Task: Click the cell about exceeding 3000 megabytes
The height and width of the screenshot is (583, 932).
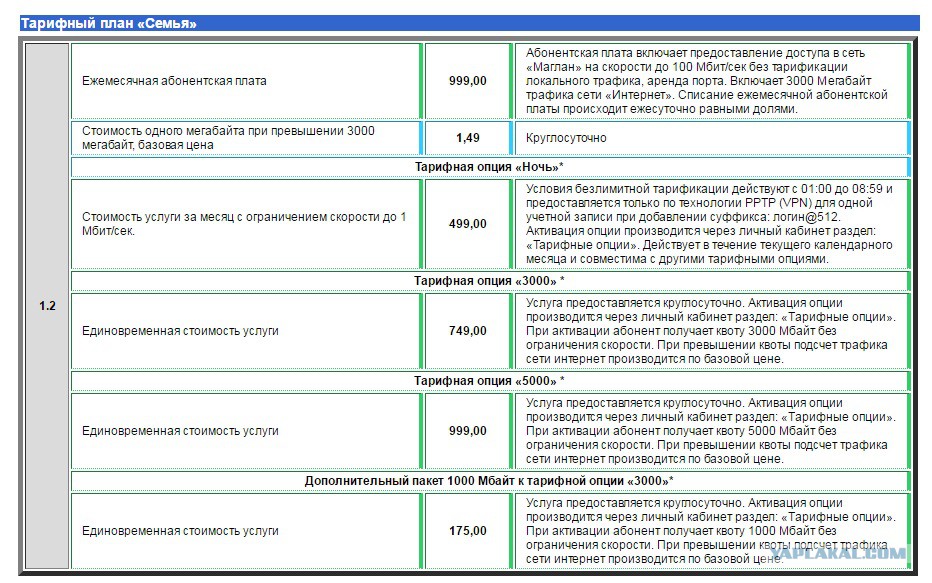Action: coord(245,138)
